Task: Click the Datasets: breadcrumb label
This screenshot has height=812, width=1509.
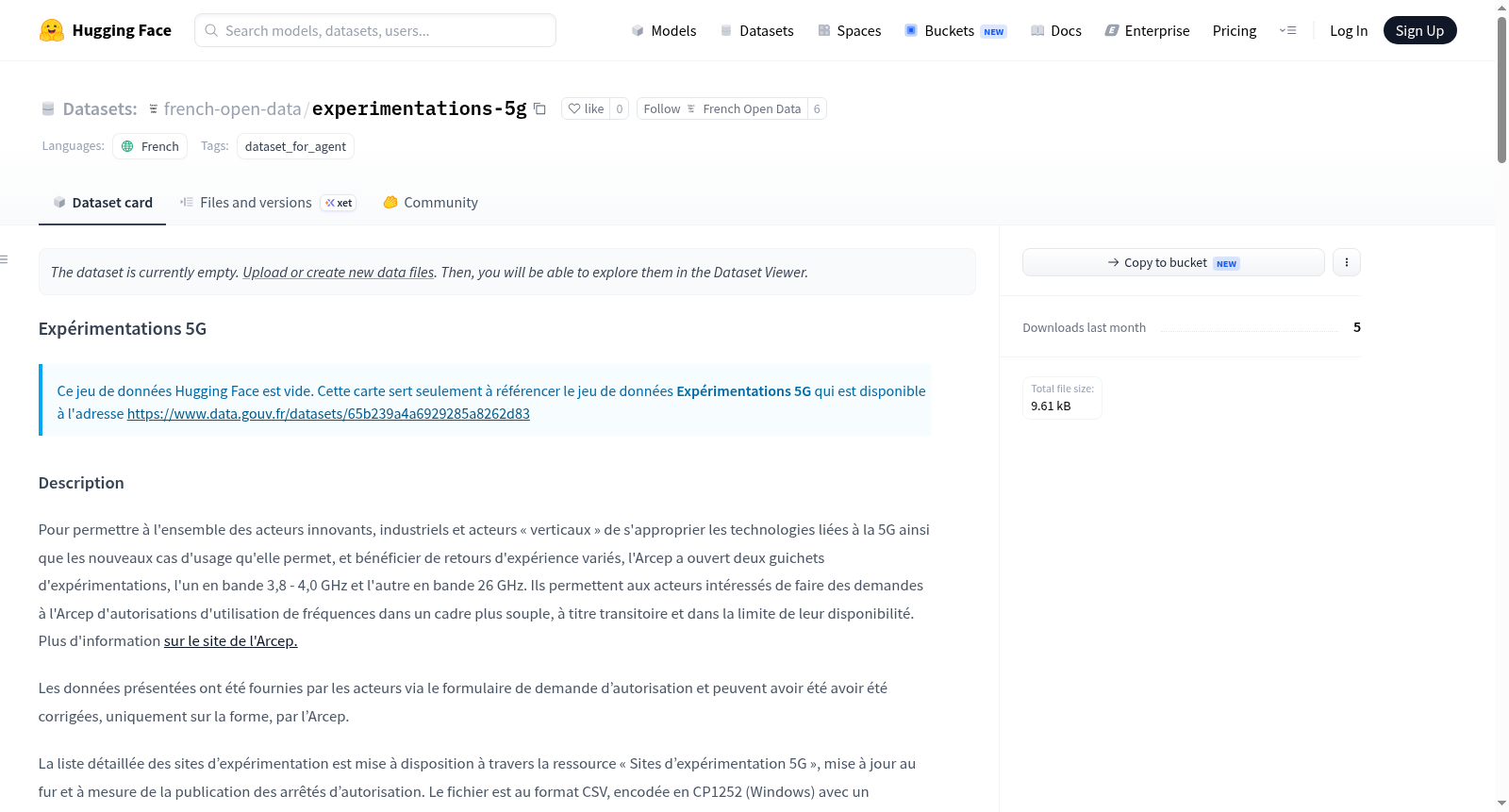Action: click(100, 109)
